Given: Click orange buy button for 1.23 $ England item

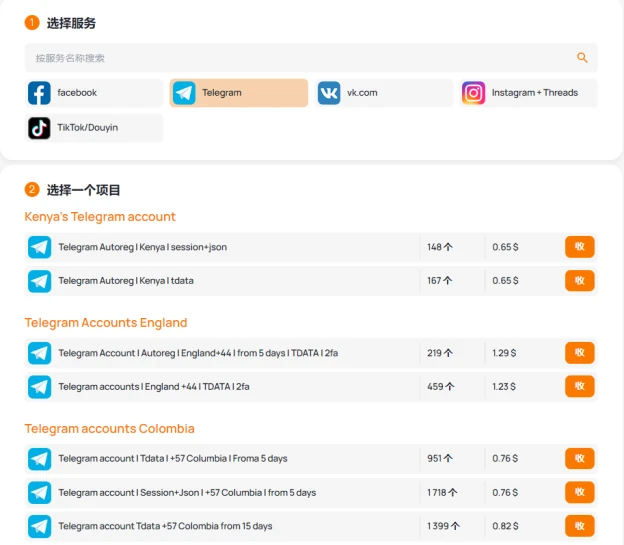Looking at the screenshot, I should [x=580, y=386].
